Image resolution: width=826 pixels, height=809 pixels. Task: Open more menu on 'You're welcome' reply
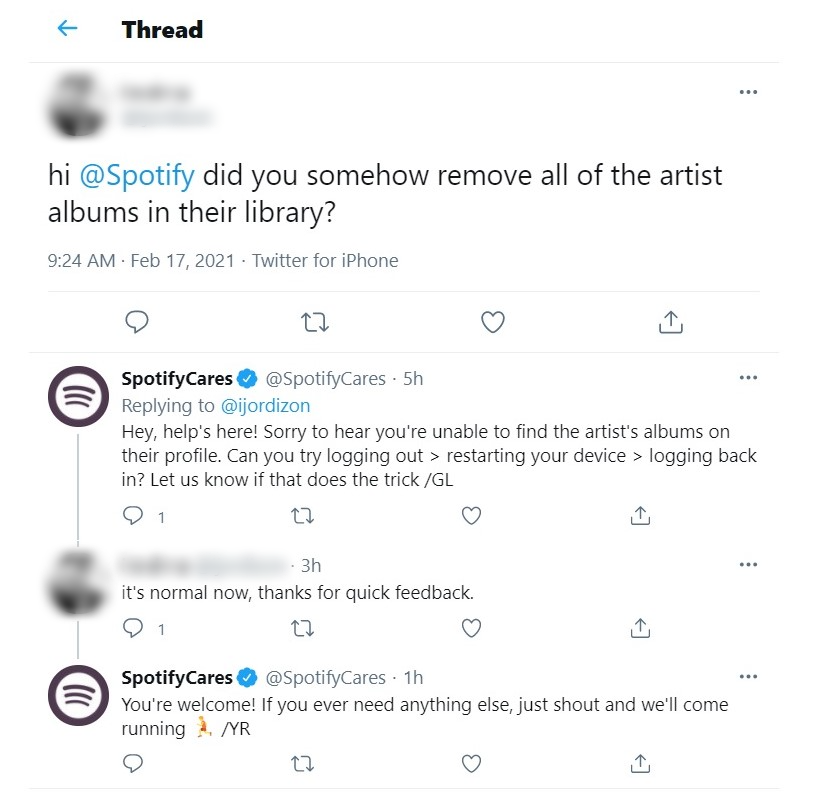click(747, 677)
